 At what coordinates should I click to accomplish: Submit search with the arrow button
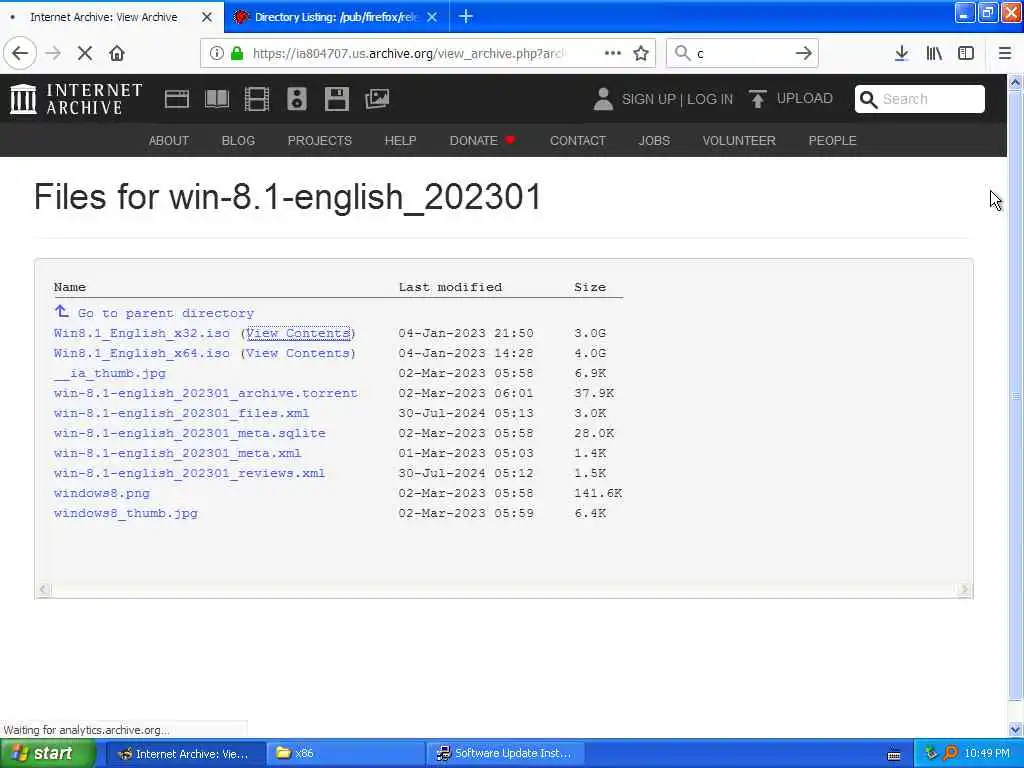point(803,54)
